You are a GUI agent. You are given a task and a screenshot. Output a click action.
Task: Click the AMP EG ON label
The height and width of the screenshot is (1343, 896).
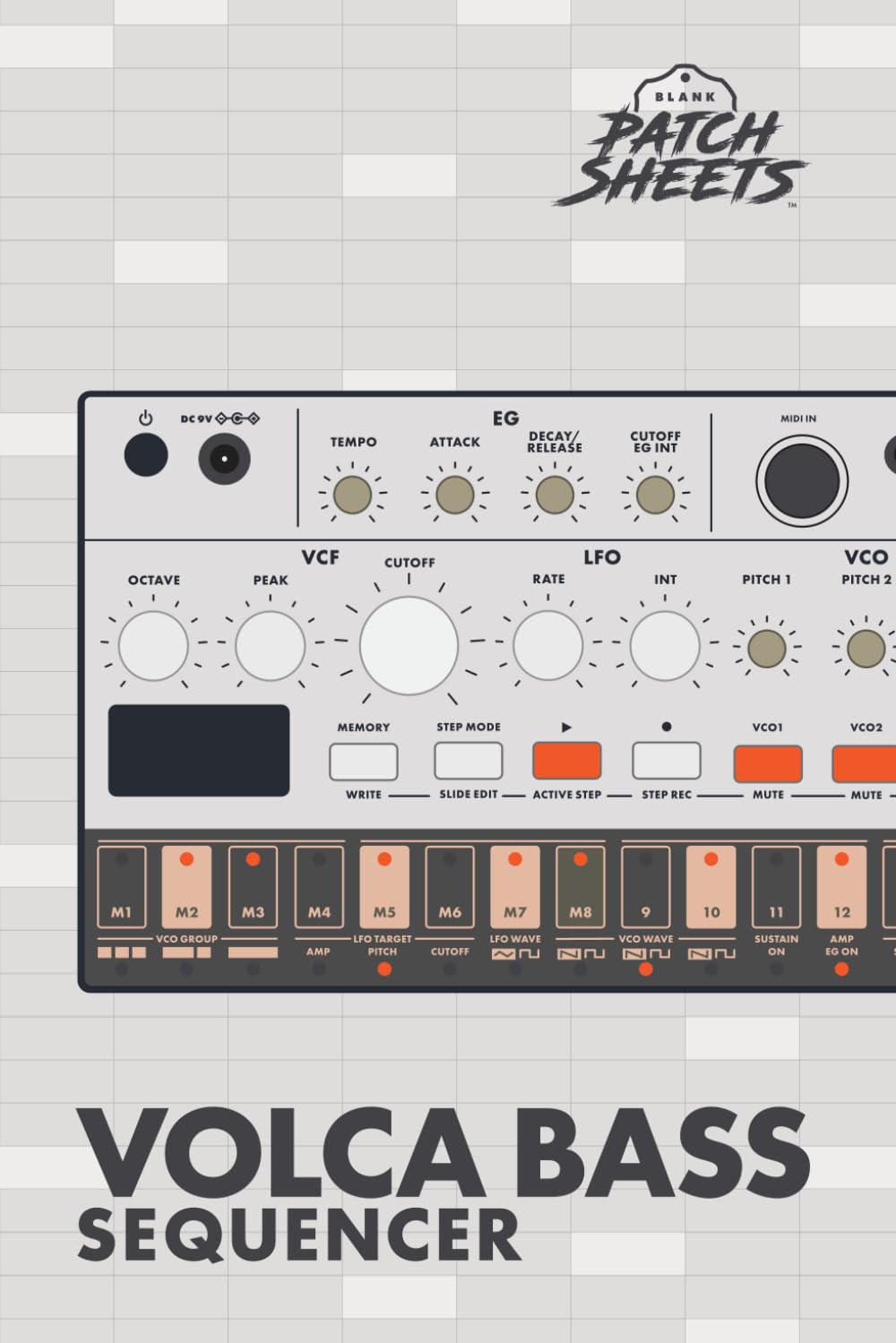[x=842, y=945]
